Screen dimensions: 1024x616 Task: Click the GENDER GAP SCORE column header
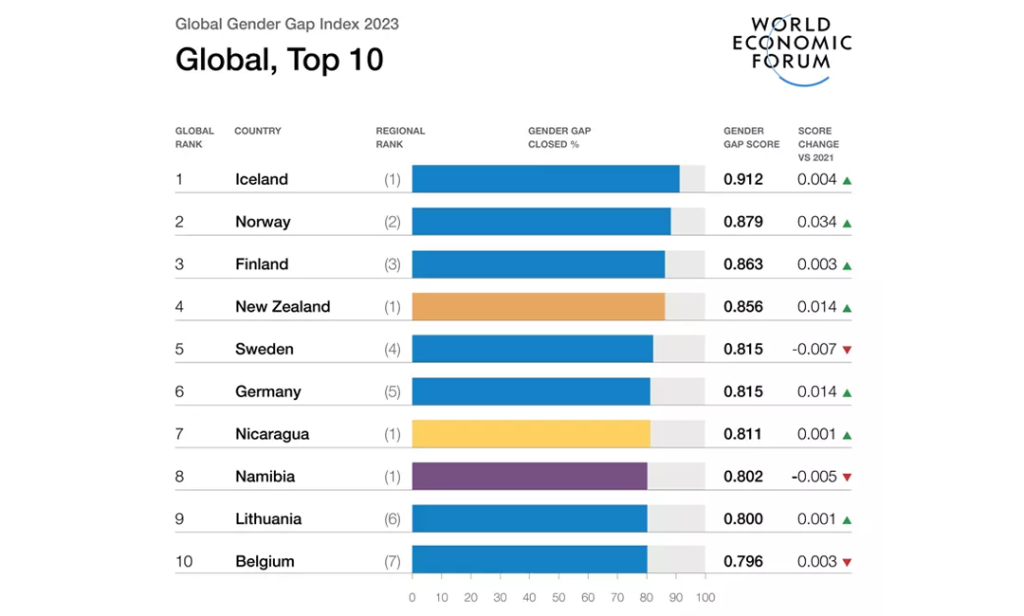point(750,137)
